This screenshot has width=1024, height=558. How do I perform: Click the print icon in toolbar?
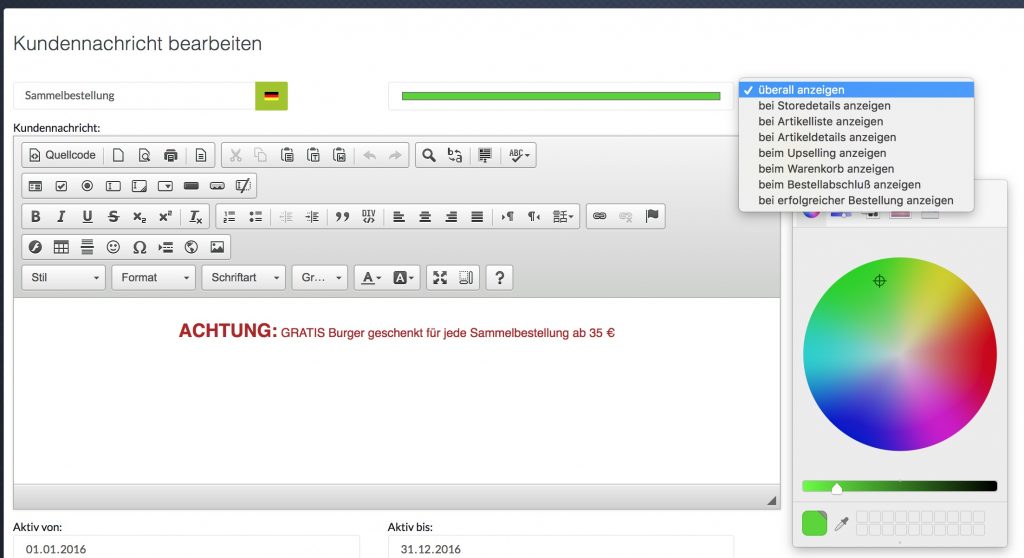click(171, 155)
